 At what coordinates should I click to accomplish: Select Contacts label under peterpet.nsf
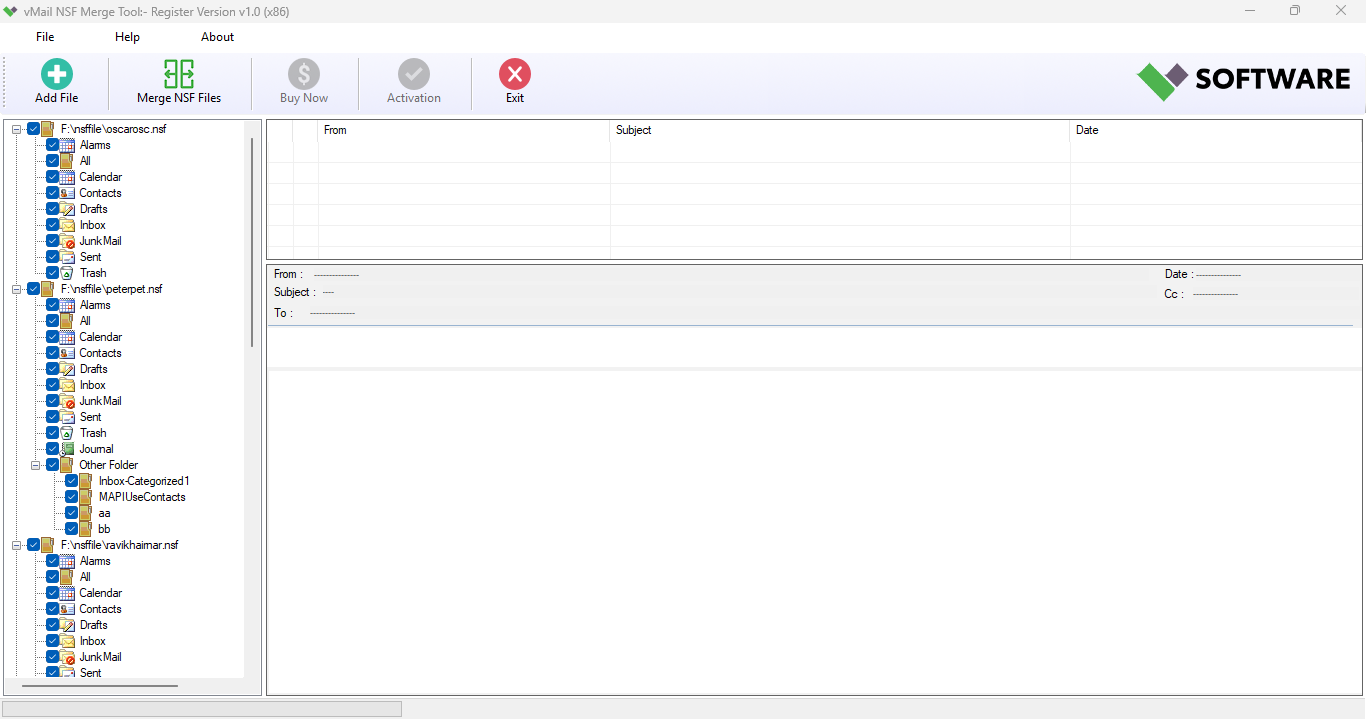click(x=100, y=353)
